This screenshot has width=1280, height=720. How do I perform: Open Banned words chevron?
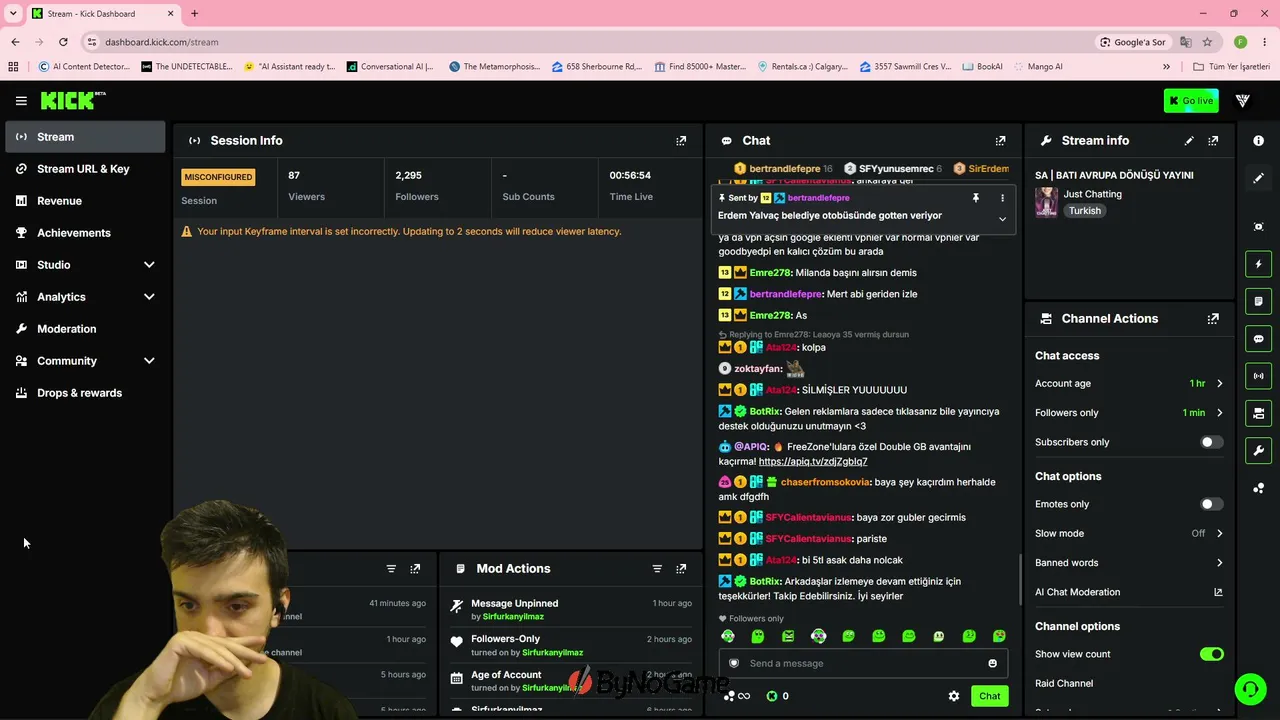click(1219, 563)
